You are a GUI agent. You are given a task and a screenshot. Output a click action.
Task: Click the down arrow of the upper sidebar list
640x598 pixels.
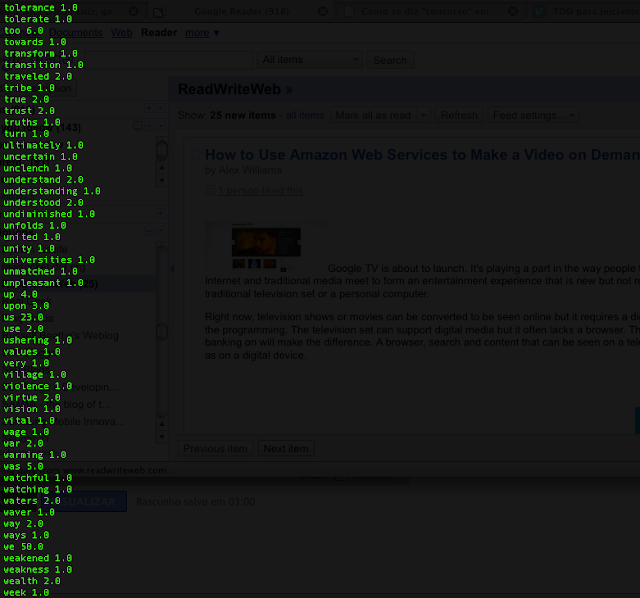tap(162, 180)
